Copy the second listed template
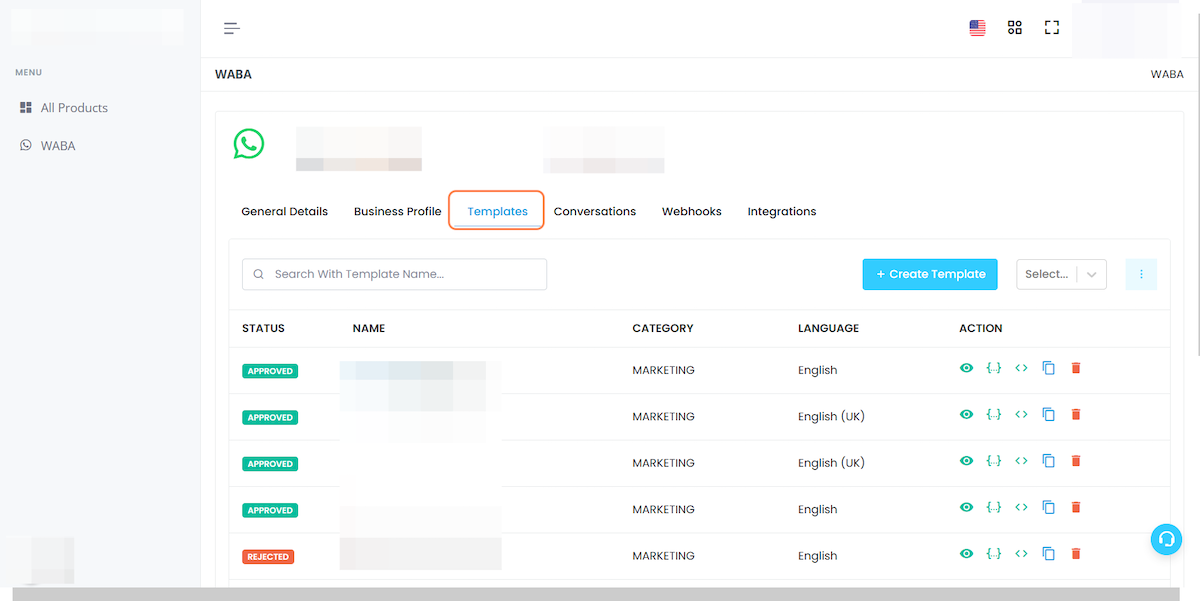 click(x=1048, y=414)
